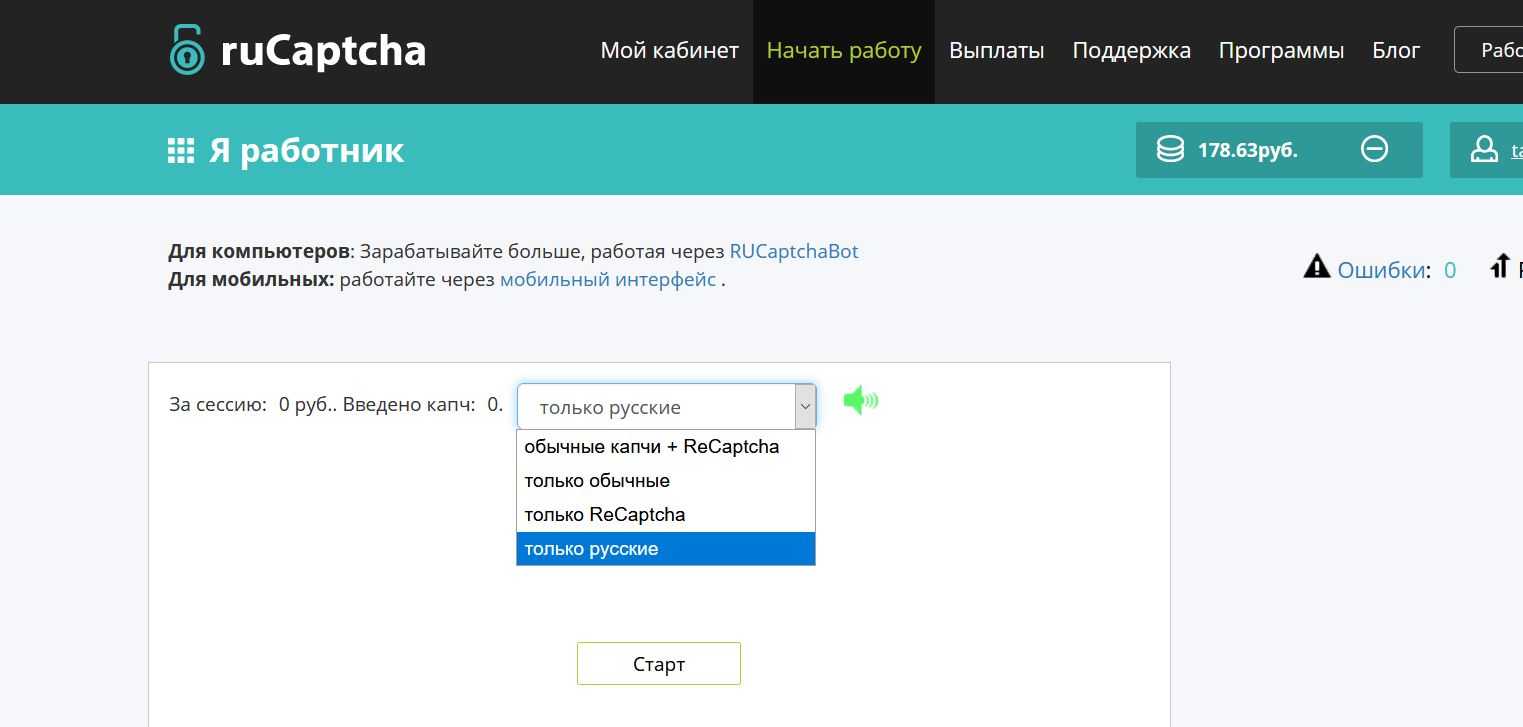Click the ruCaptcha logo text

pyautogui.click(x=323, y=50)
